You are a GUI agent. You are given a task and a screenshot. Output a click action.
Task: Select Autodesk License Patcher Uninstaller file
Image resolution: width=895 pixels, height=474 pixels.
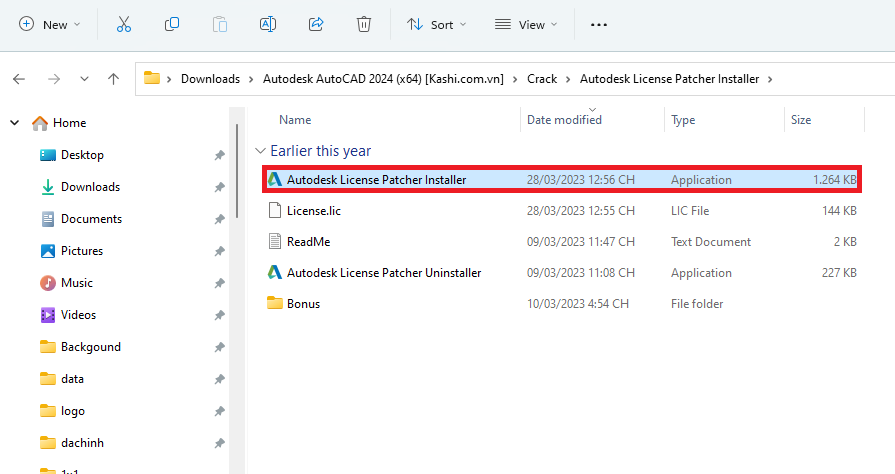(x=562, y=272)
